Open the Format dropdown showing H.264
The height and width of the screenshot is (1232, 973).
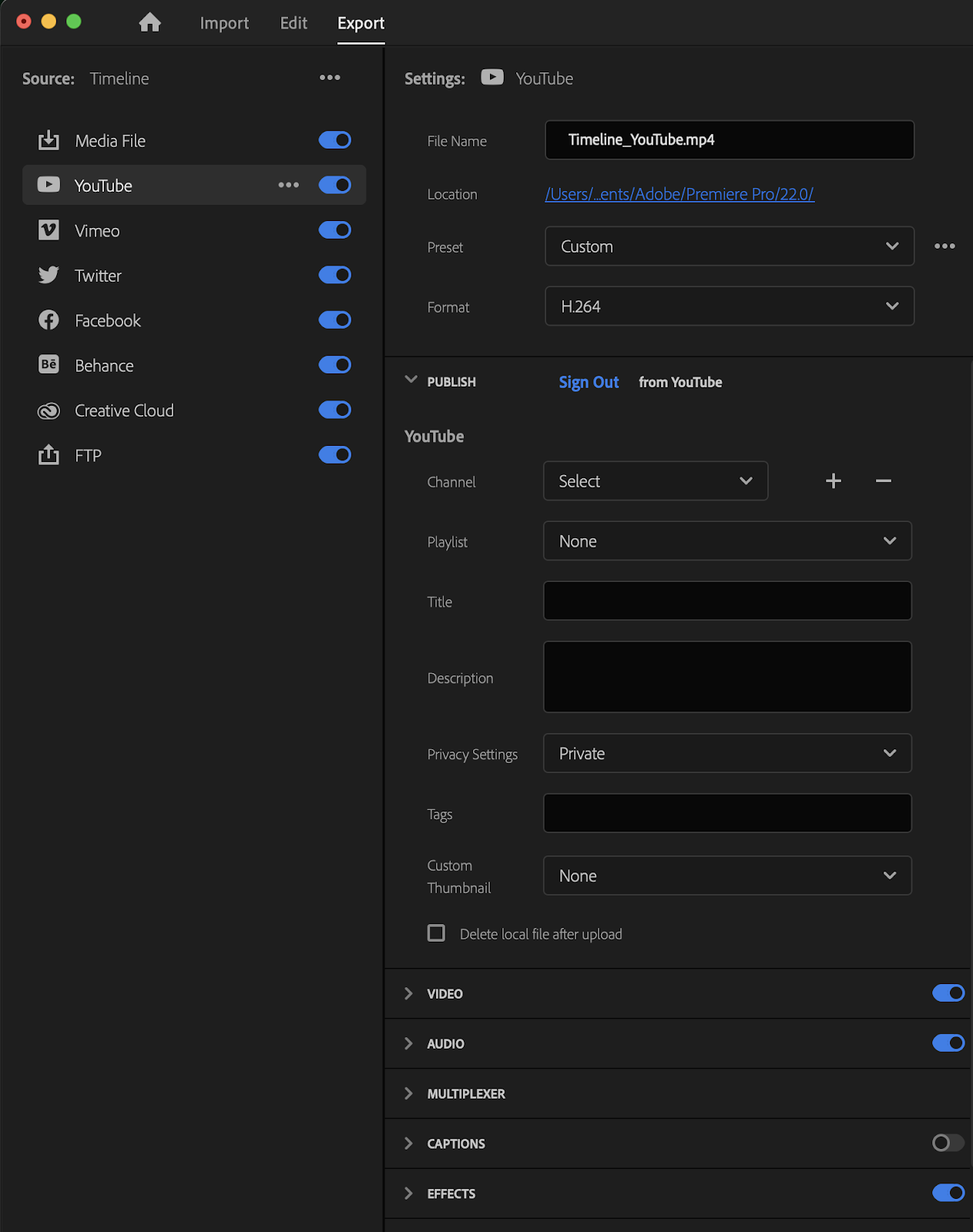(x=730, y=306)
